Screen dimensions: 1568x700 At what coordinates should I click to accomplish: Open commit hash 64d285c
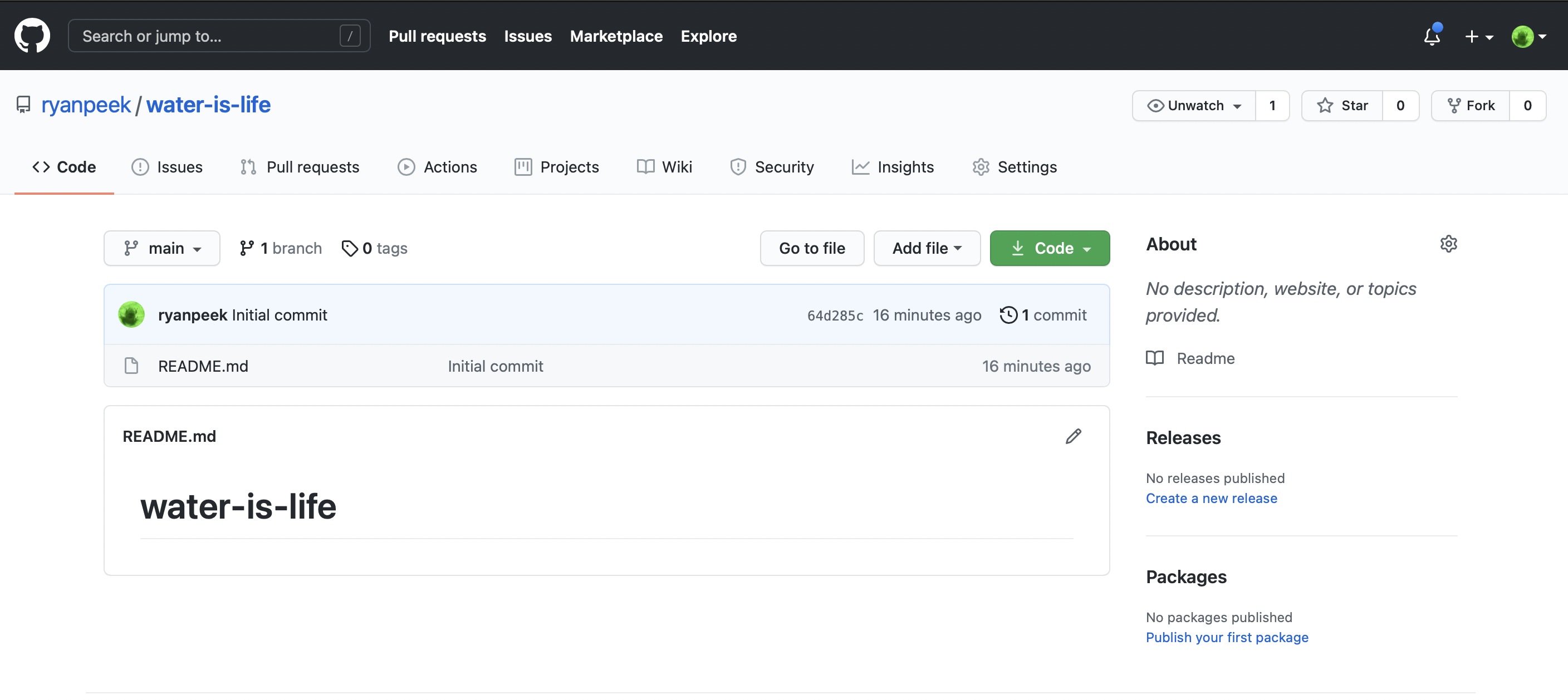click(x=835, y=316)
